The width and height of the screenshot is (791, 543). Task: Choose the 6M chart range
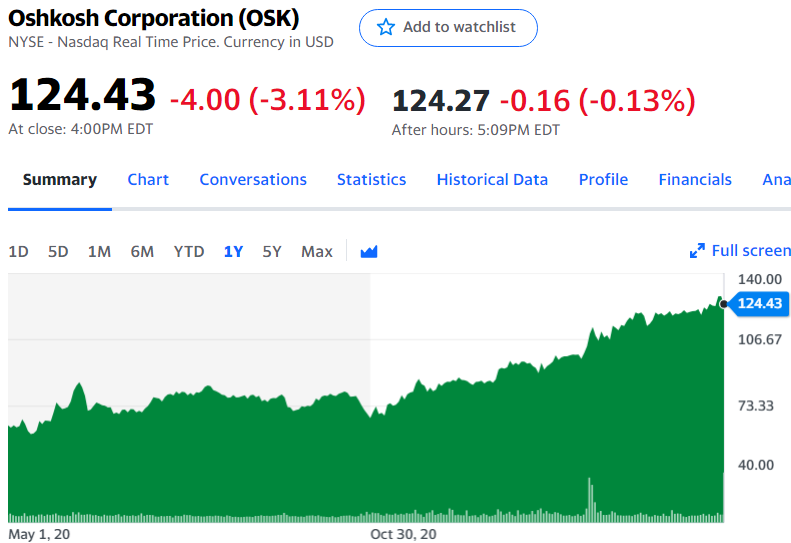tap(142, 251)
